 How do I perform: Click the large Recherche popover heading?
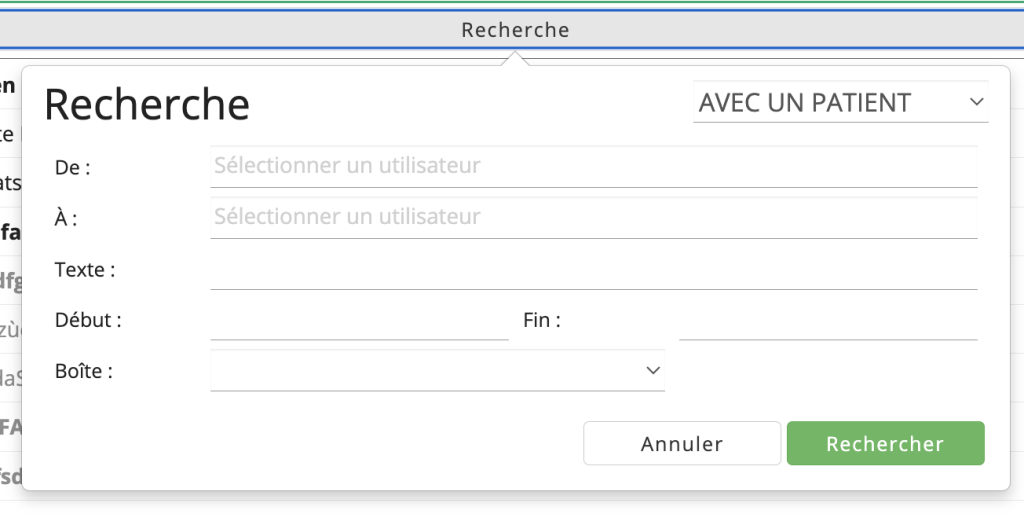[147, 104]
